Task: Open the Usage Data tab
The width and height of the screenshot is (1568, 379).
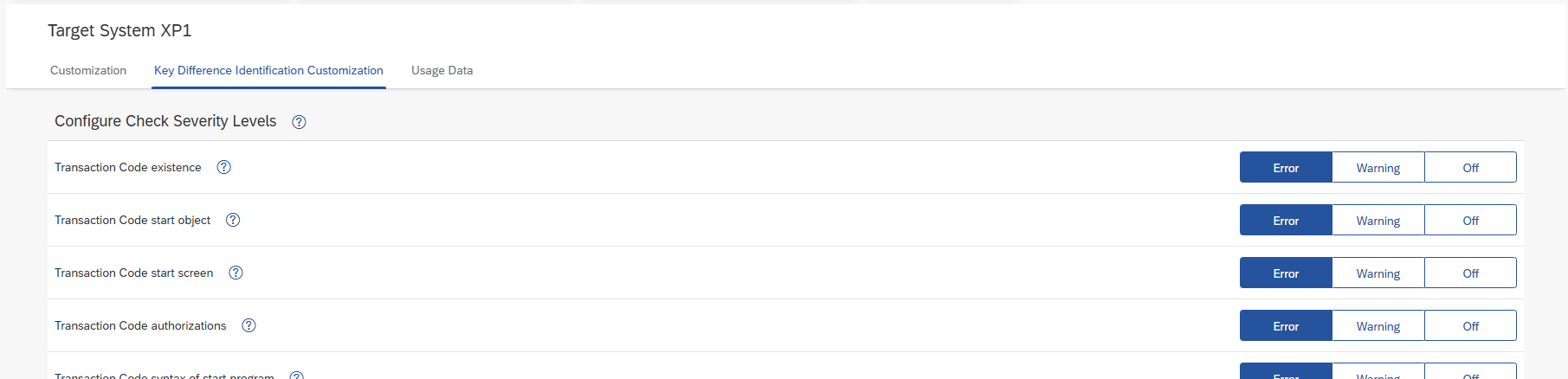Action: (442, 70)
